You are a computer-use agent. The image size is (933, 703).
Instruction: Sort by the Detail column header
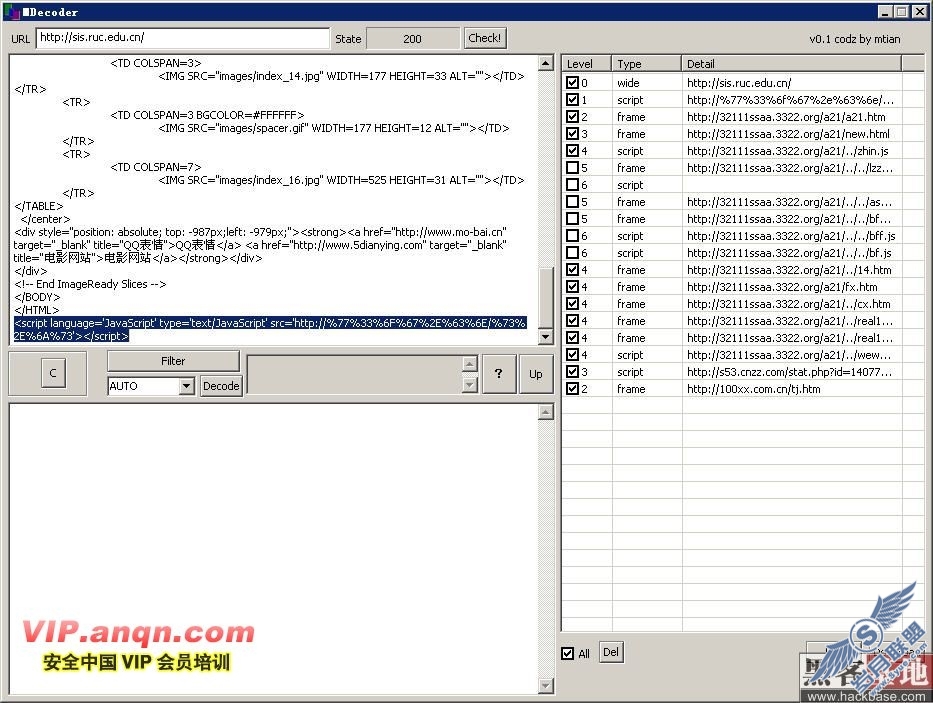[x=791, y=64]
